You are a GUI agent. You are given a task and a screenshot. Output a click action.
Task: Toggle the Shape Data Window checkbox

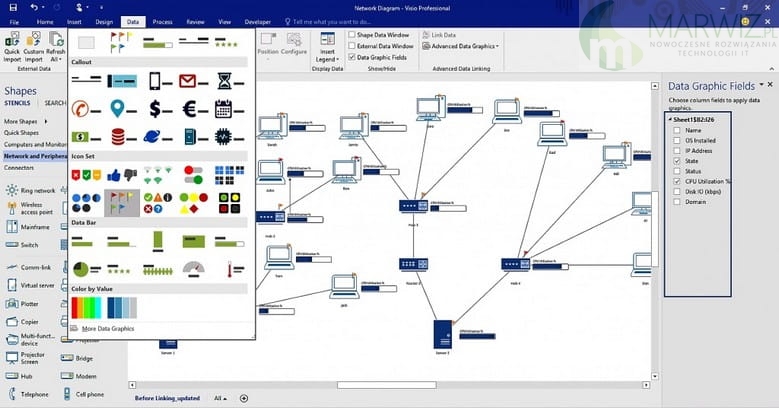[x=352, y=34]
